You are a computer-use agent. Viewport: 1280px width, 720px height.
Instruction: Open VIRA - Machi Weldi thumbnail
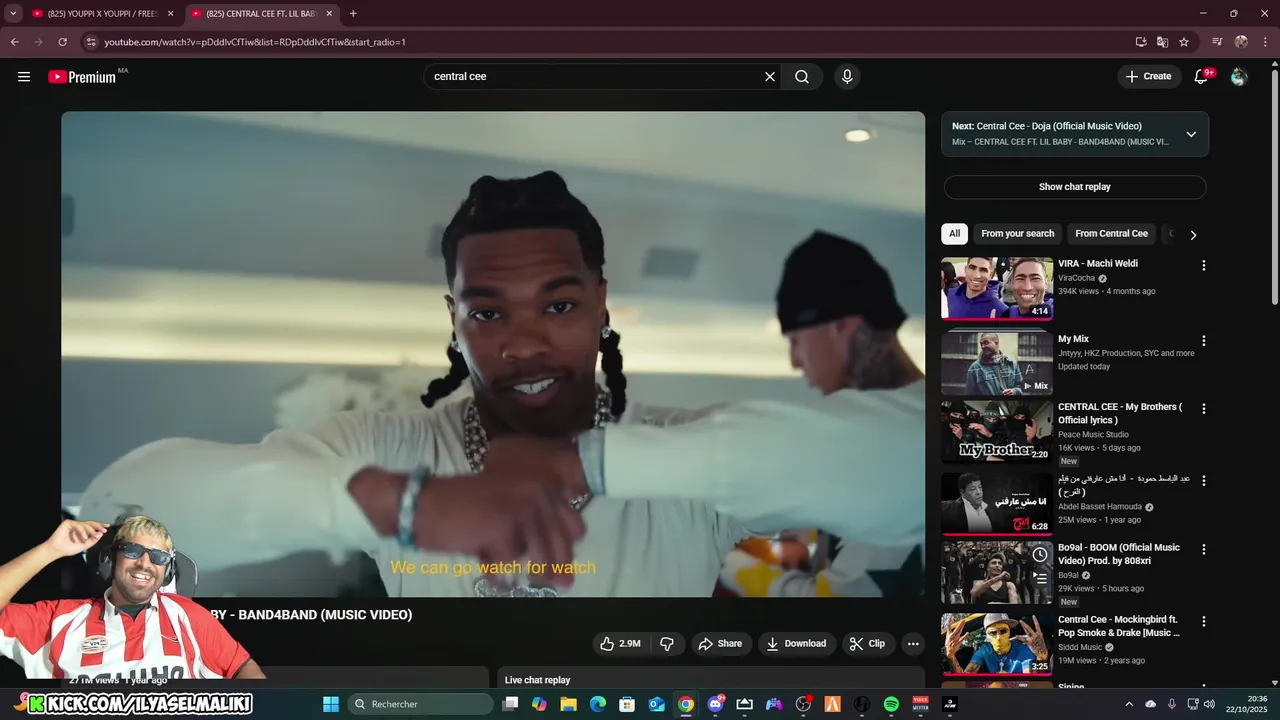pos(997,288)
